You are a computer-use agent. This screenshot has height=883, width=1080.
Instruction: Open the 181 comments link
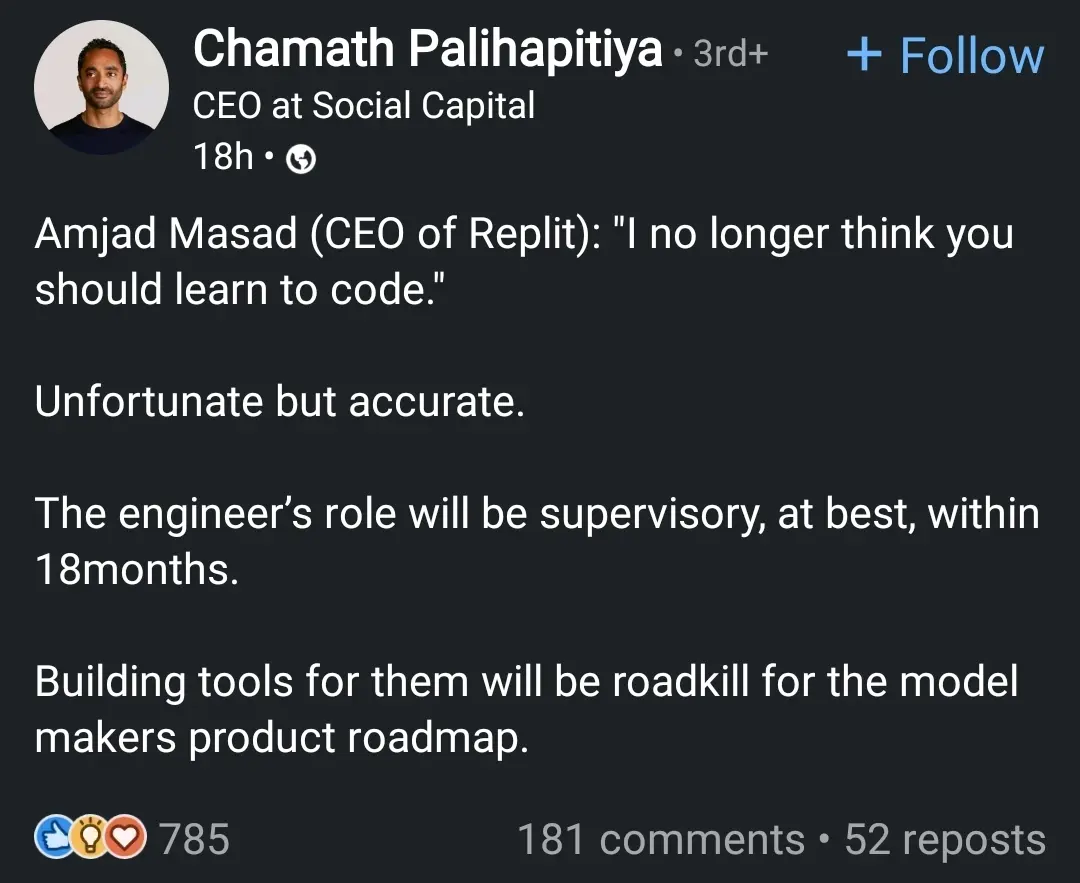coord(660,840)
